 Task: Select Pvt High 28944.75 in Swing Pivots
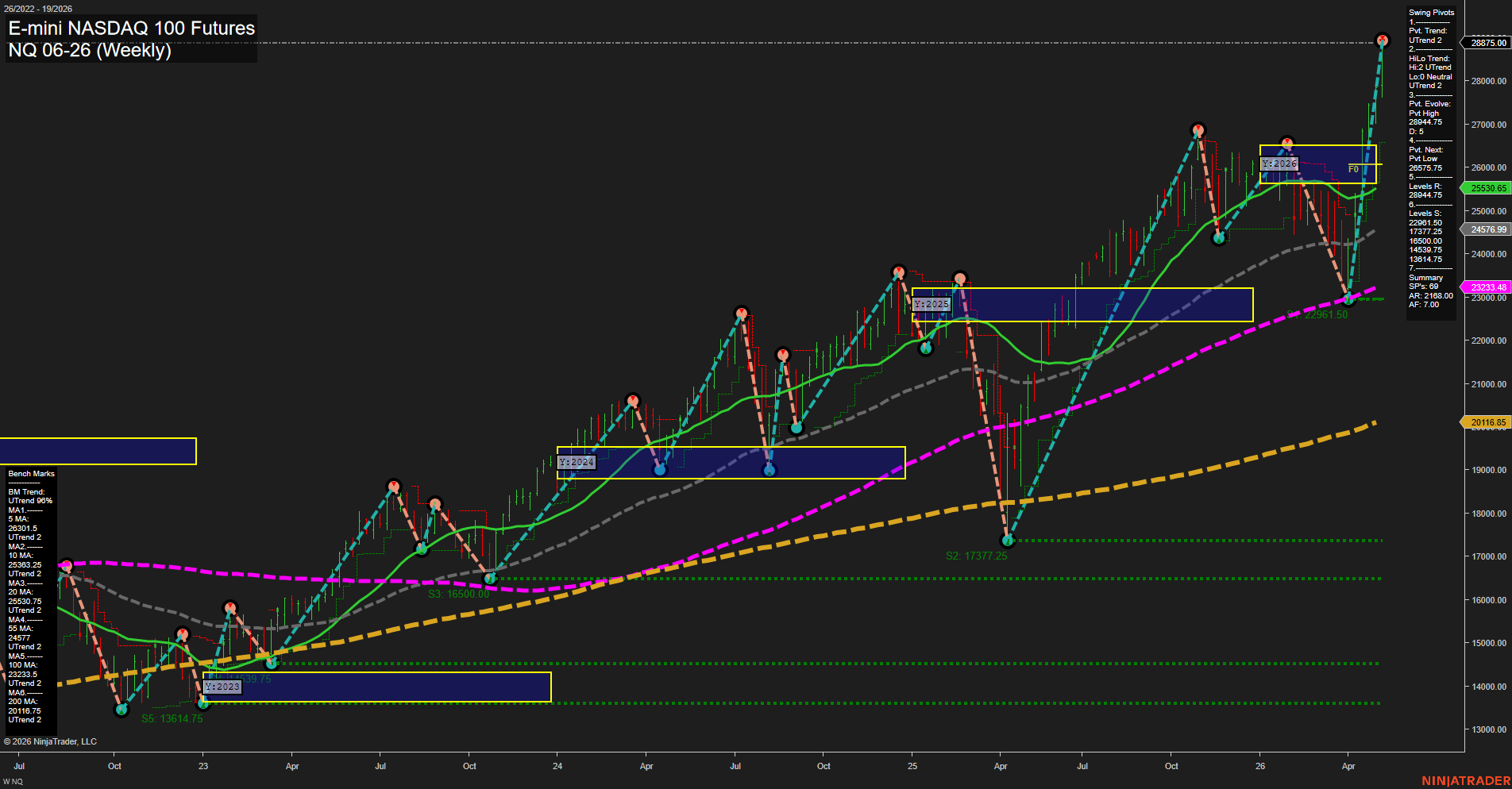tap(1425, 117)
